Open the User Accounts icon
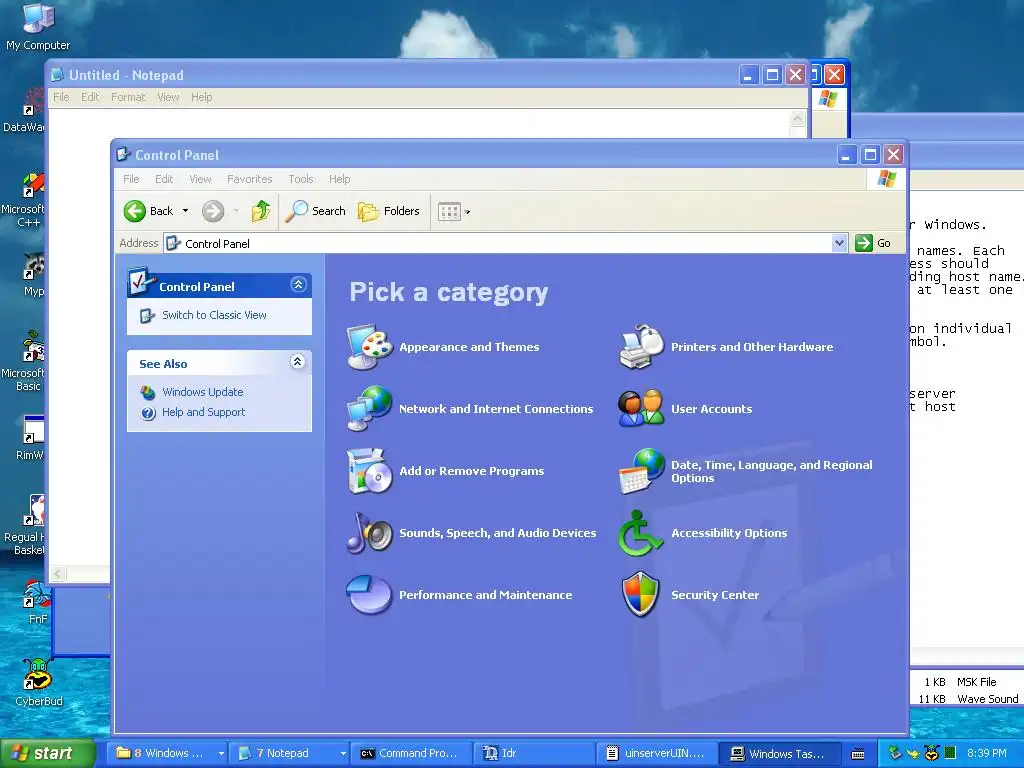 click(x=641, y=409)
